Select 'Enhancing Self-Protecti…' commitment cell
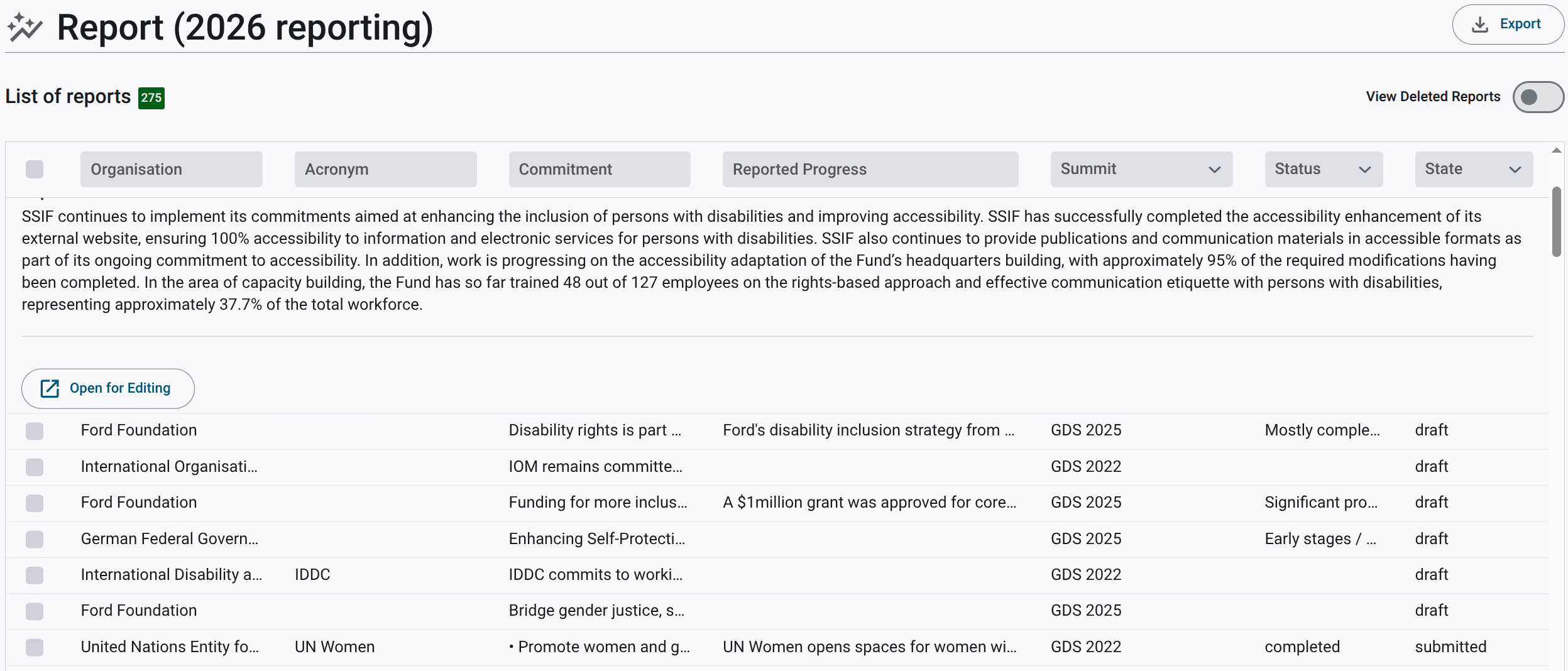 [x=596, y=539]
